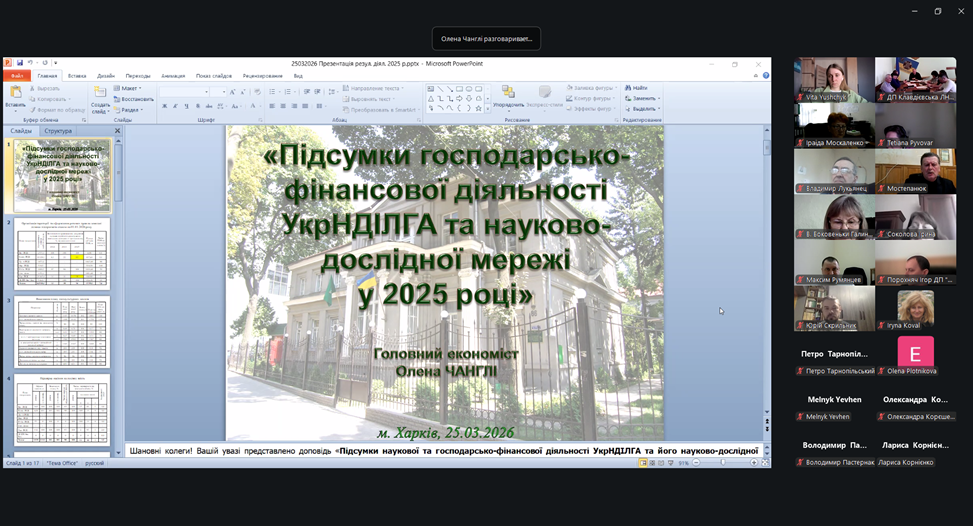Open the Replace (Заменить) dropdown arrow
973x526 pixels.
[x=660, y=99]
